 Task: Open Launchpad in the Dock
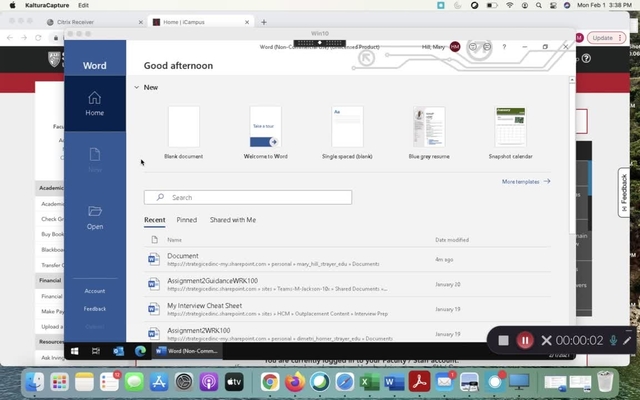pyautogui.click(x=60, y=382)
